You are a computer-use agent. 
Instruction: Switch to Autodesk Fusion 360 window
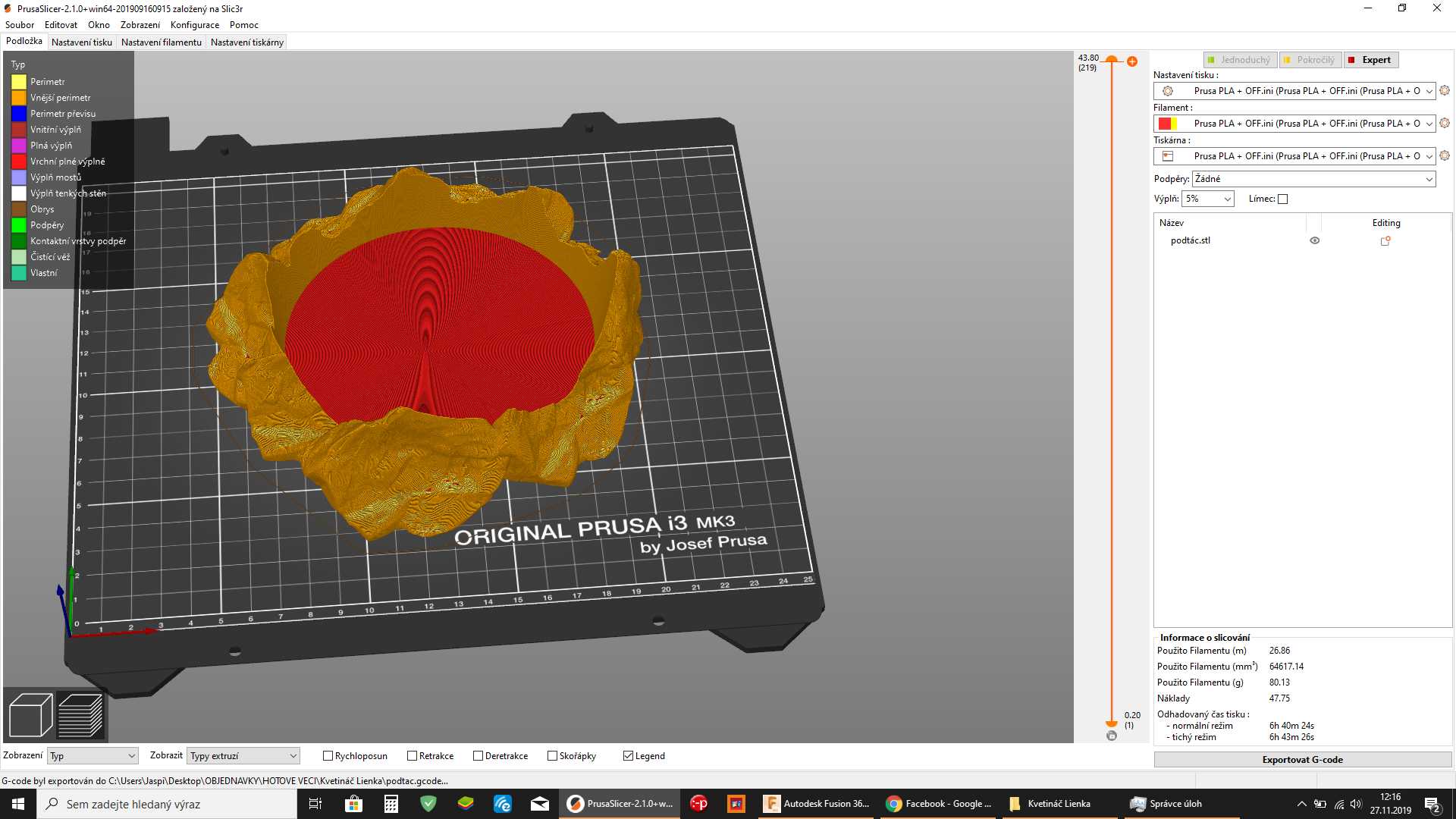tap(817, 804)
